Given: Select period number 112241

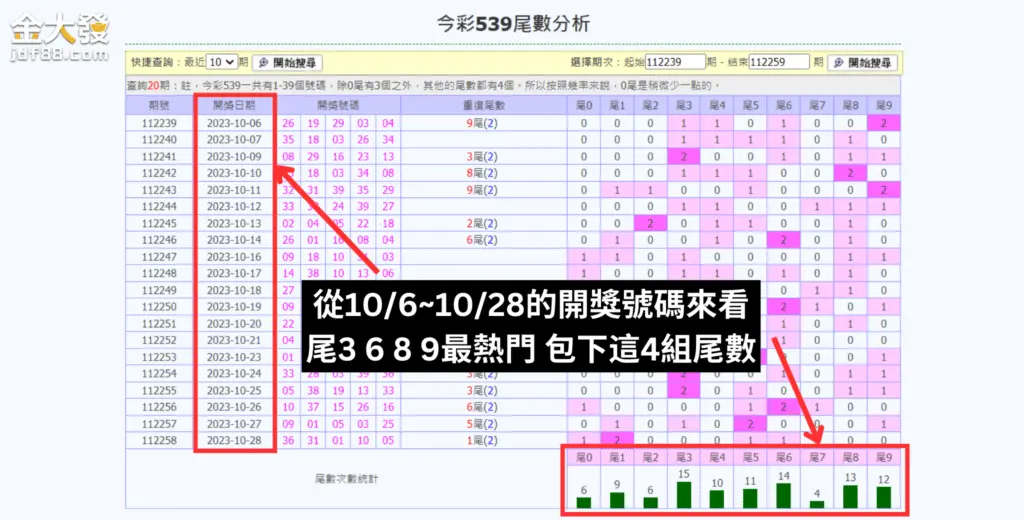Looking at the screenshot, I should (x=159, y=157).
